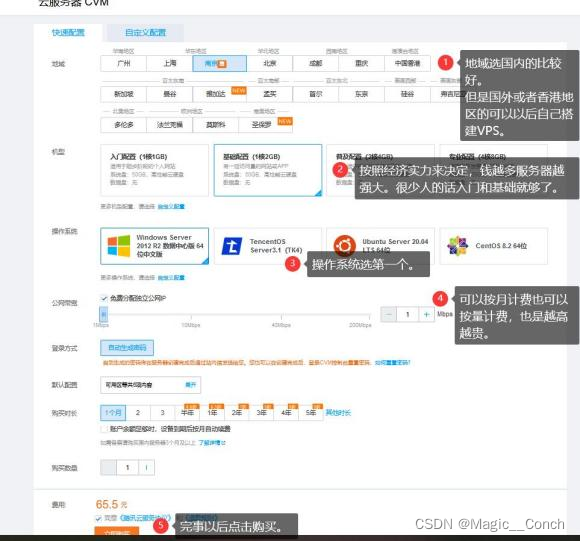The height and width of the screenshot is (541, 580).
Task: Click the Windows logo icon
Action: (118, 246)
